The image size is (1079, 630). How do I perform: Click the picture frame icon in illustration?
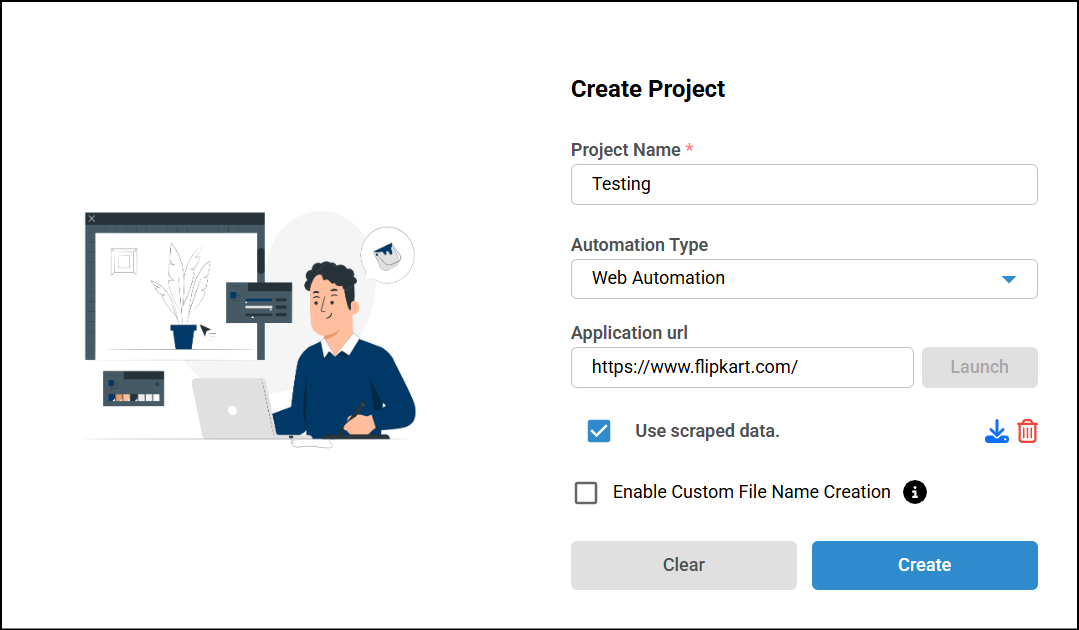click(x=124, y=262)
